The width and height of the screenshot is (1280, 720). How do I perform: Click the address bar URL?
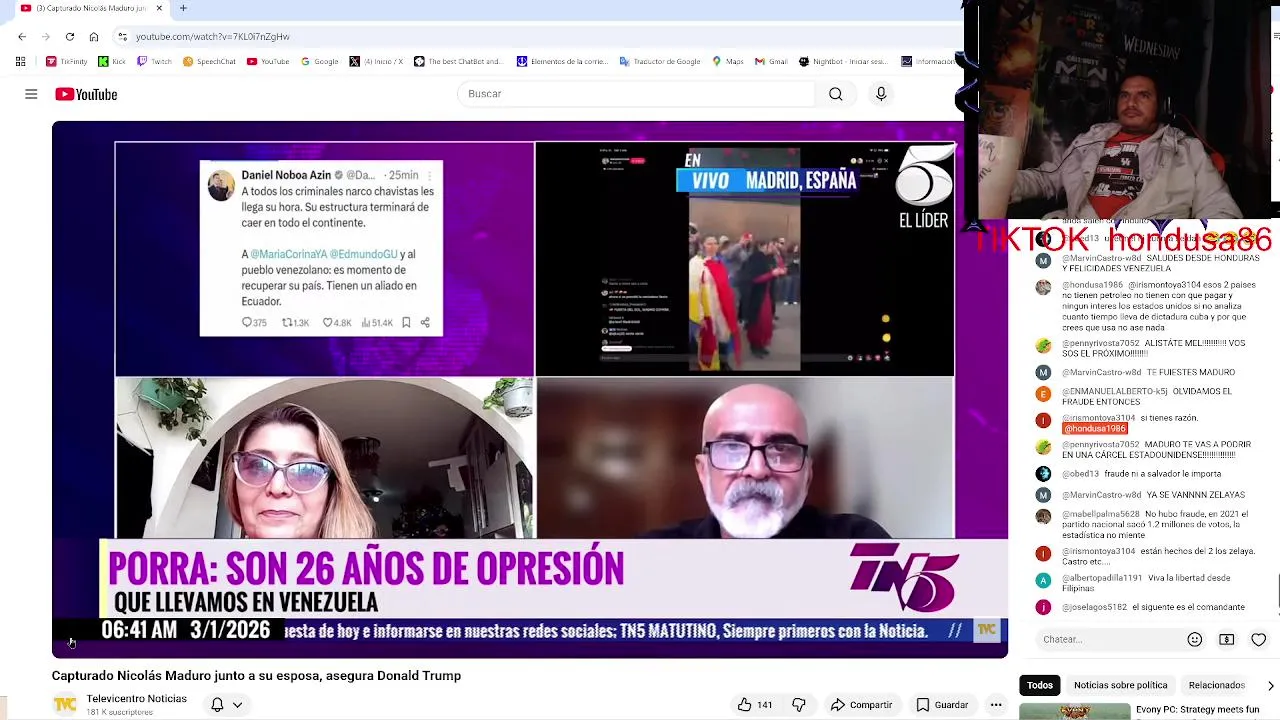[213, 37]
